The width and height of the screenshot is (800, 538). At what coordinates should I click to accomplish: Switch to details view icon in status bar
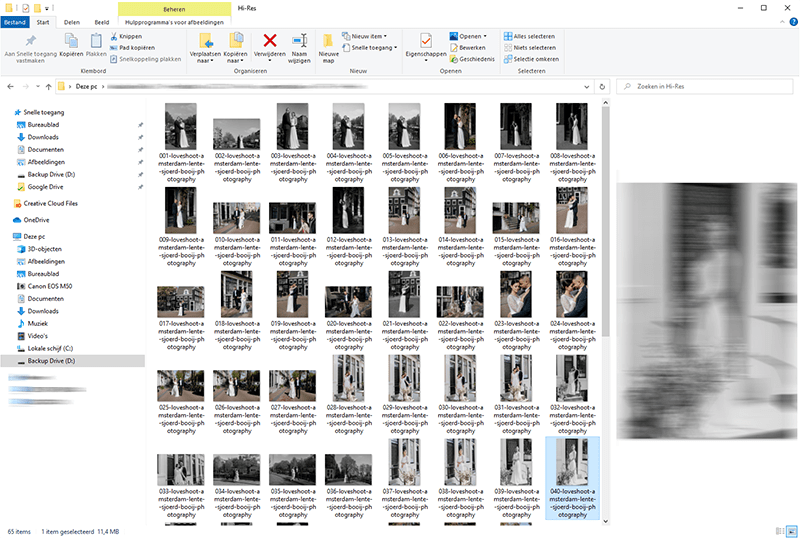coord(780,531)
